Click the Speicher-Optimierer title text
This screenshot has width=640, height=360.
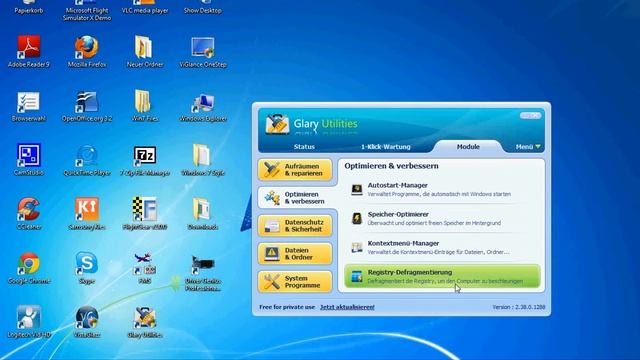tap(398, 214)
